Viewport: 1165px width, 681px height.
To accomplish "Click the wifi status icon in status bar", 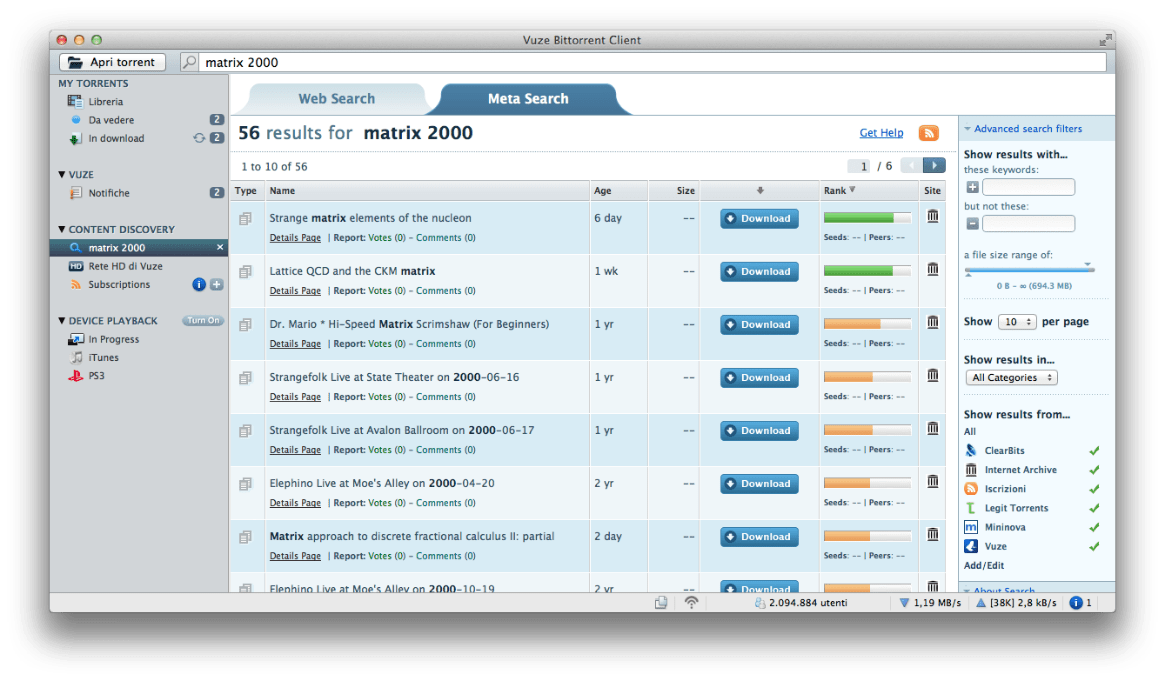I will tap(691, 602).
